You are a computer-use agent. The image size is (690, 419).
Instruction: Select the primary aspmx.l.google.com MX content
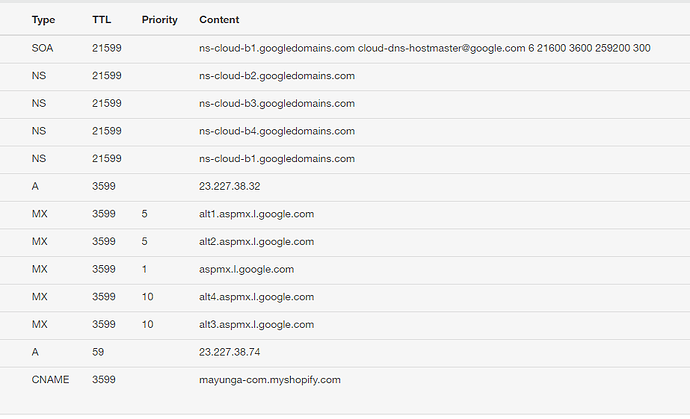248,270
